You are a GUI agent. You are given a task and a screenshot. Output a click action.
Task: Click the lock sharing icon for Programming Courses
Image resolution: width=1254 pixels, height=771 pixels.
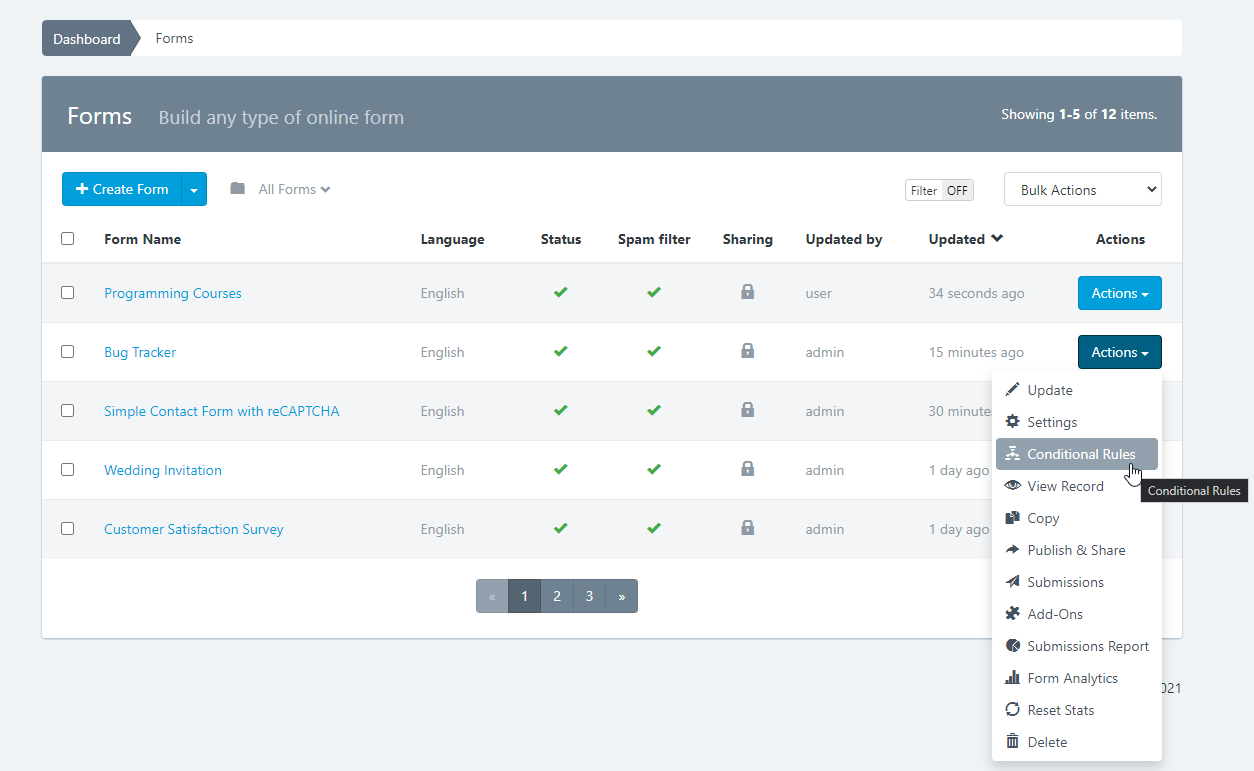(x=747, y=292)
